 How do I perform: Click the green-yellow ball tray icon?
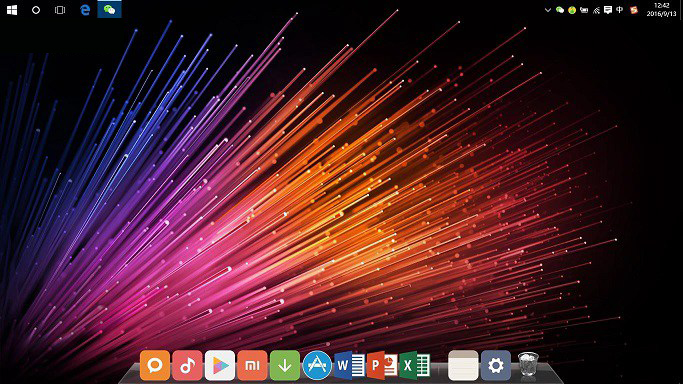tap(572, 10)
